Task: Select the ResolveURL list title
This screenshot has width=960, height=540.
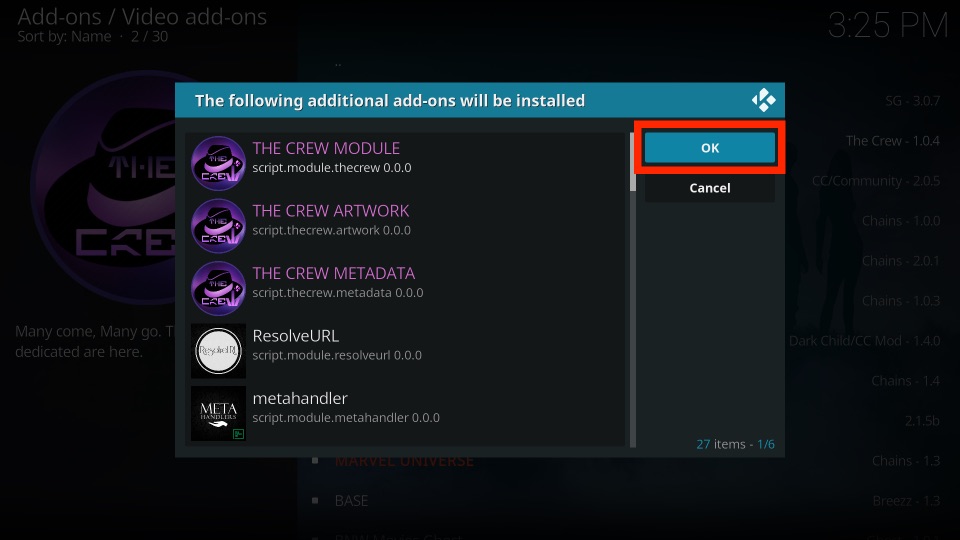Action: (x=296, y=336)
